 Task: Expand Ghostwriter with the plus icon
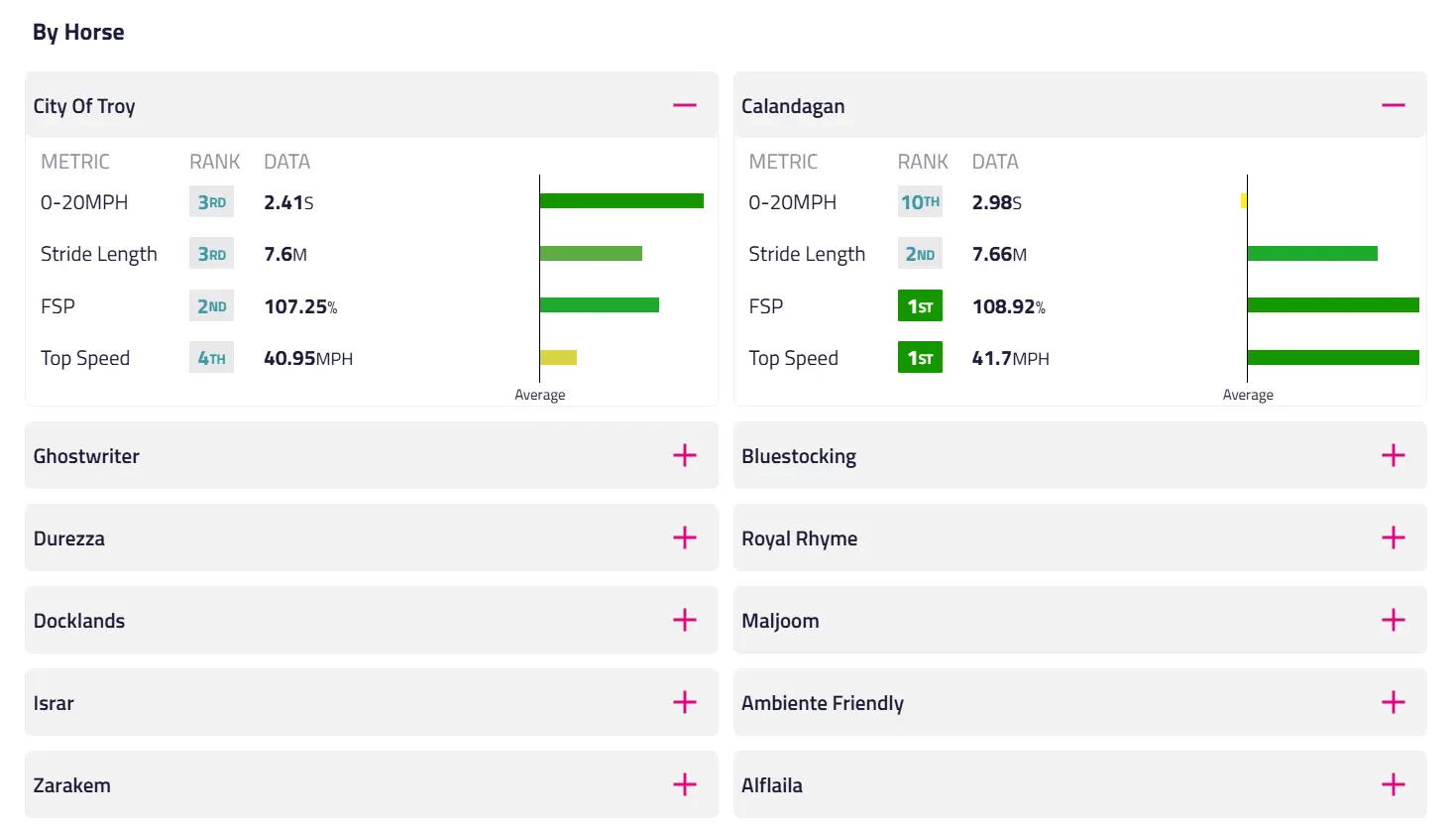(x=685, y=455)
